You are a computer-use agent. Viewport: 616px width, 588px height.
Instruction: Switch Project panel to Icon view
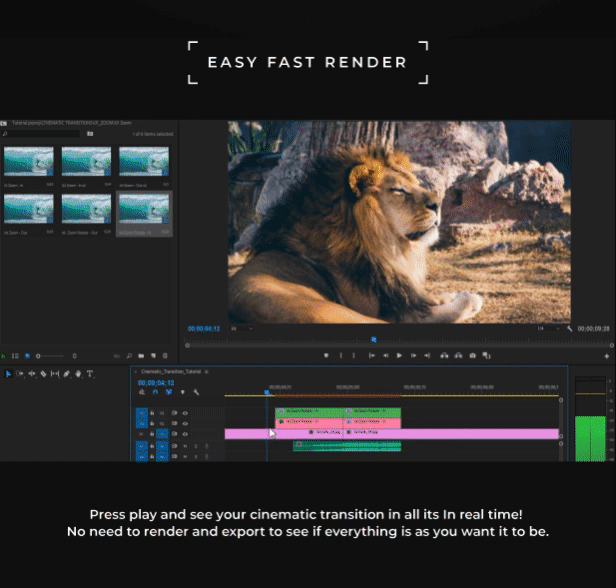tap(28, 356)
